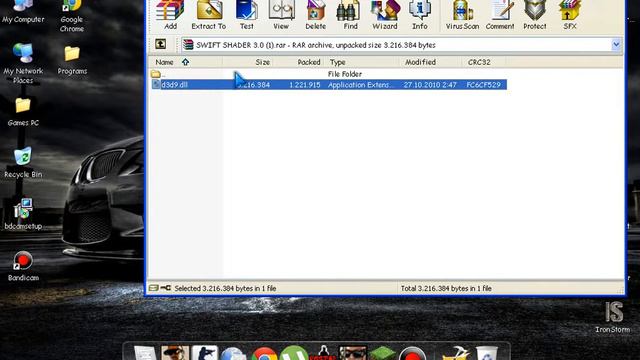640x360 pixels.
Task: Click the Add toolbar icon
Action: pos(170,15)
